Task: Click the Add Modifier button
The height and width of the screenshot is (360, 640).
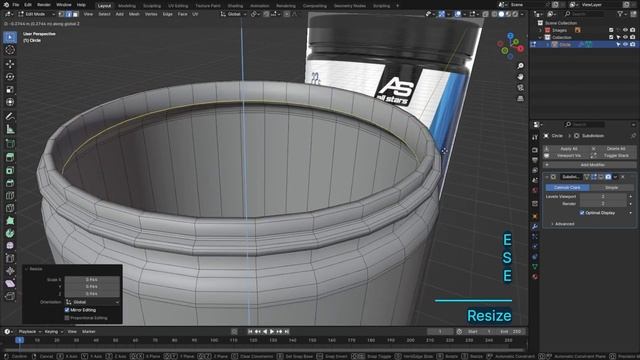Action: tap(589, 165)
